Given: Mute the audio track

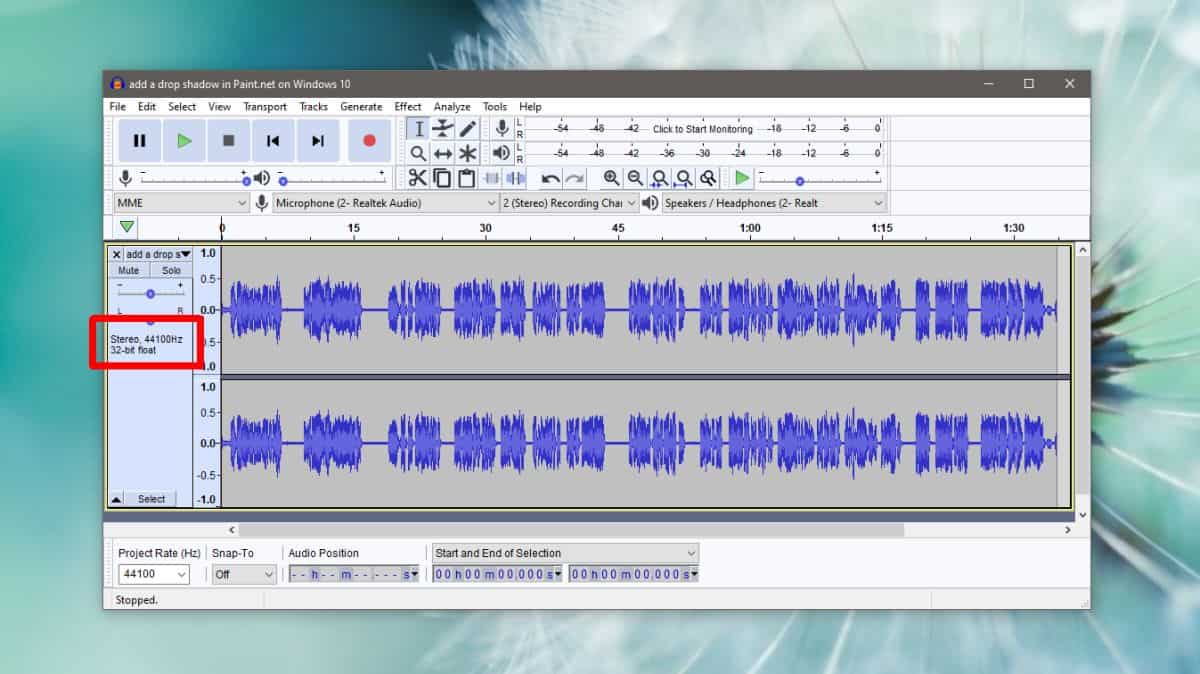Looking at the screenshot, I should point(129,271).
